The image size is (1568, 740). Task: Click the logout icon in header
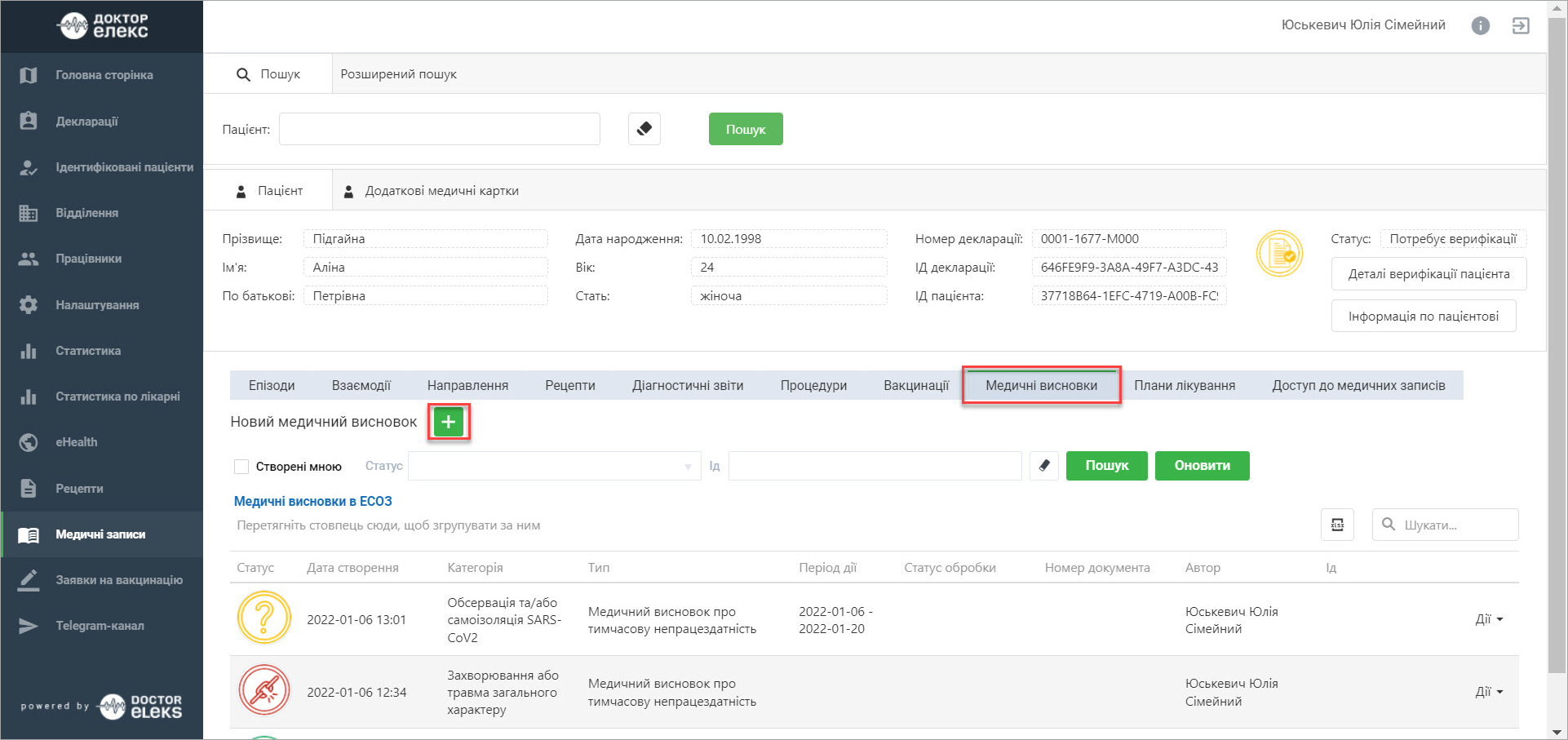tap(1521, 26)
